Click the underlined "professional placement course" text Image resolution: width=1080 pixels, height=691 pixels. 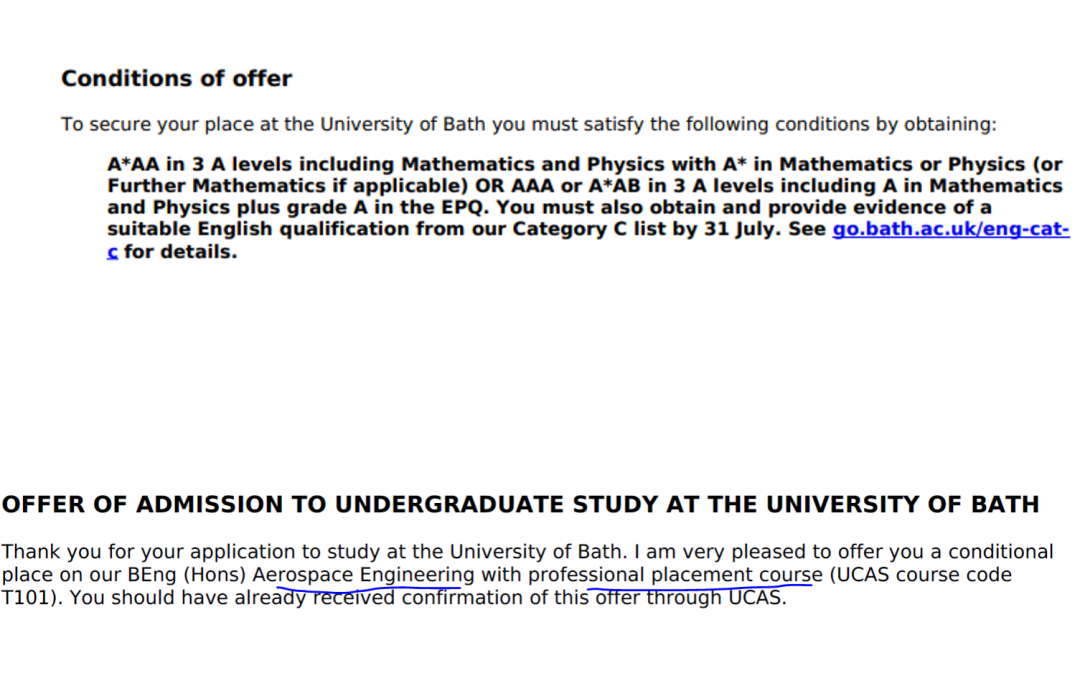click(674, 575)
